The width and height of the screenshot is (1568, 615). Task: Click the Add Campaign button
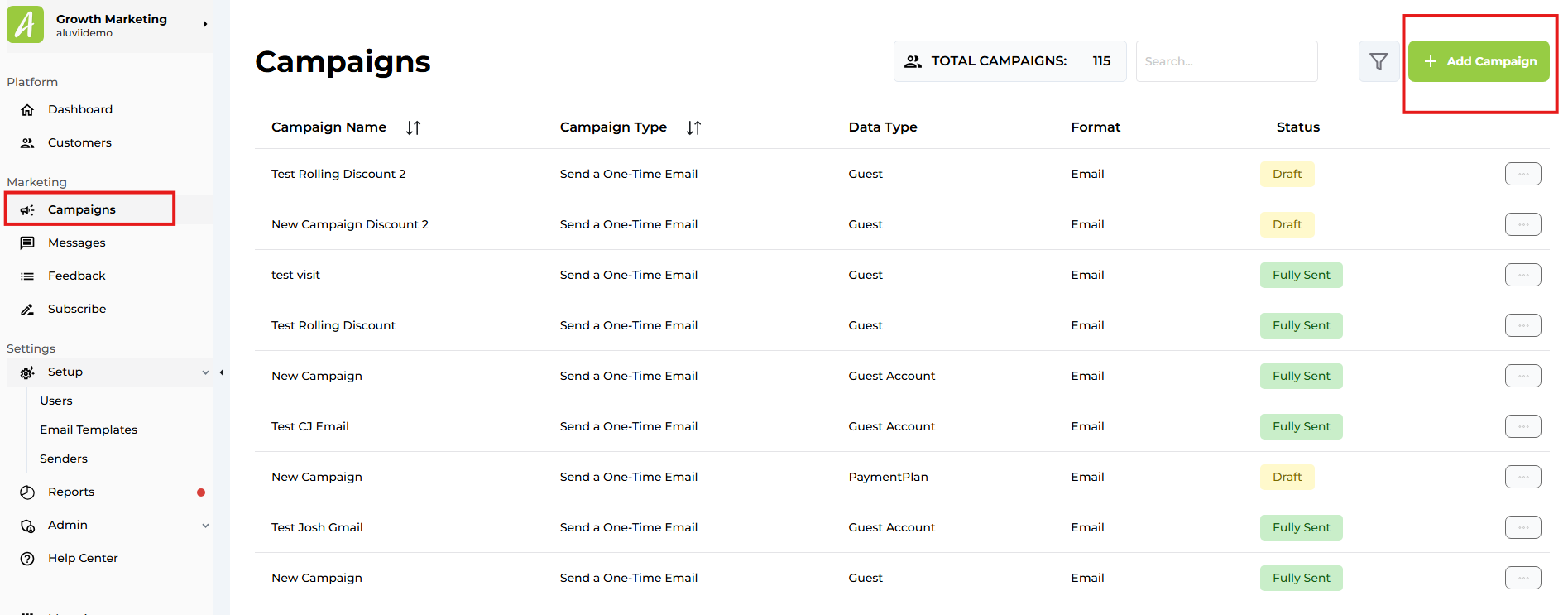pyautogui.click(x=1479, y=61)
